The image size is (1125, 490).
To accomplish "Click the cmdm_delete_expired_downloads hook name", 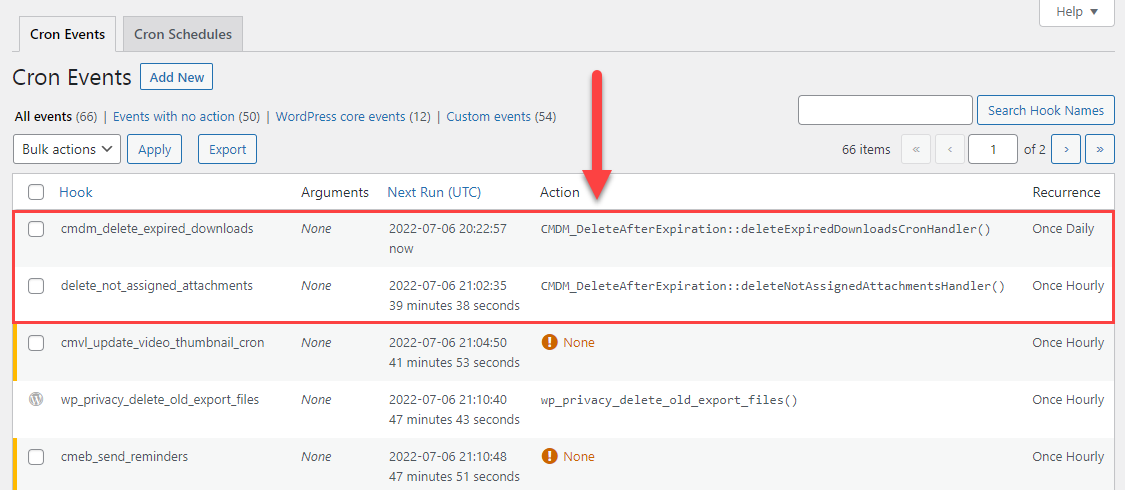I will point(157,230).
